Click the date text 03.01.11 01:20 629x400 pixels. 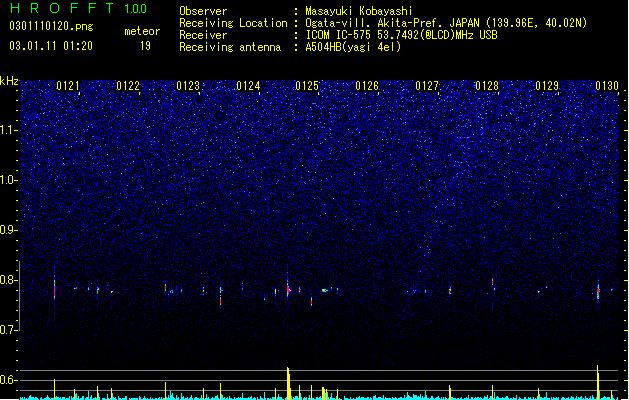click(x=51, y=46)
